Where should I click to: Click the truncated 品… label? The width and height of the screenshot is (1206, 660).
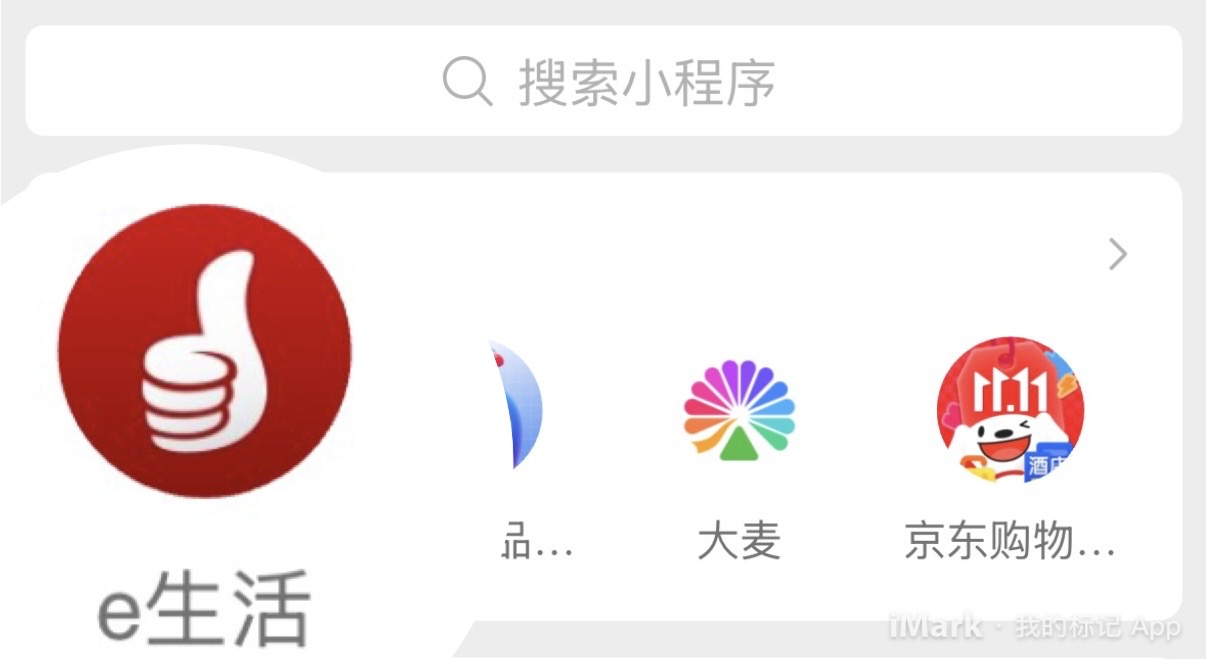tap(536, 543)
